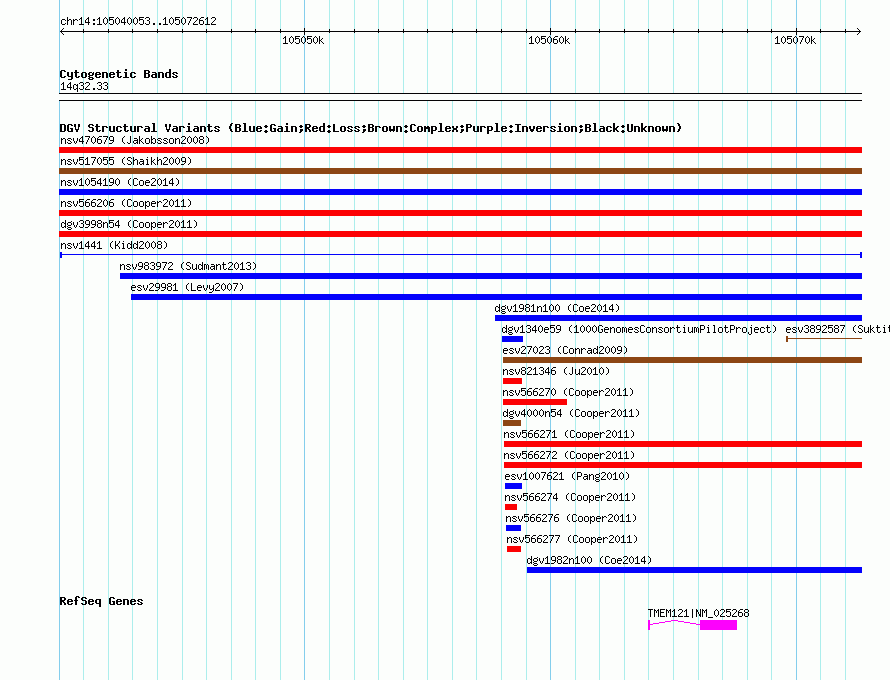Click the nsv566206 (Cooper2011) label
Screen dimensions: 890x680
click(x=126, y=203)
